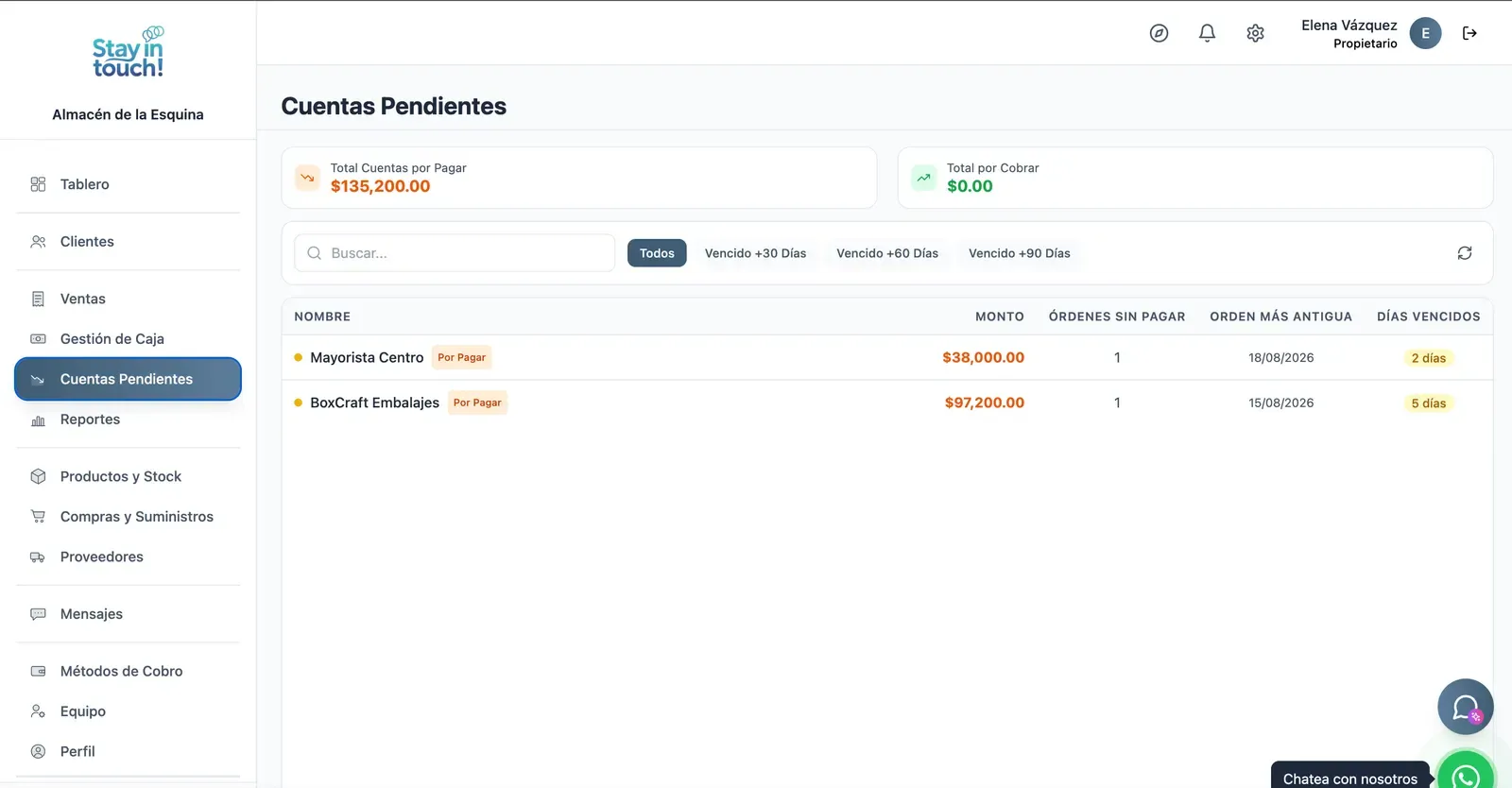Sort by DÍAS VENCIDOS column header

1428,317
